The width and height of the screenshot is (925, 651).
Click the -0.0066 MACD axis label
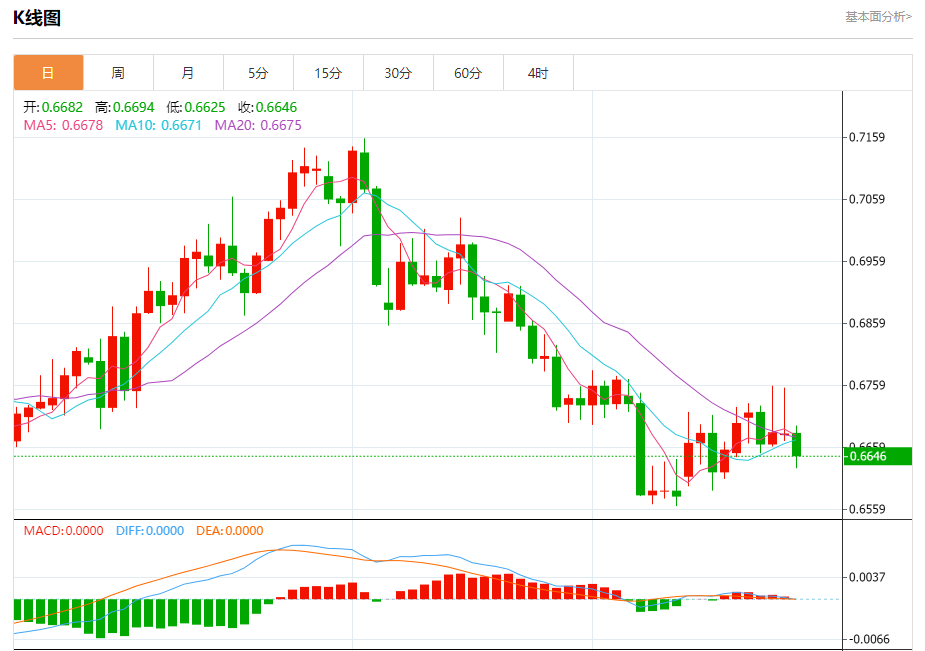[x=867, y=639]
